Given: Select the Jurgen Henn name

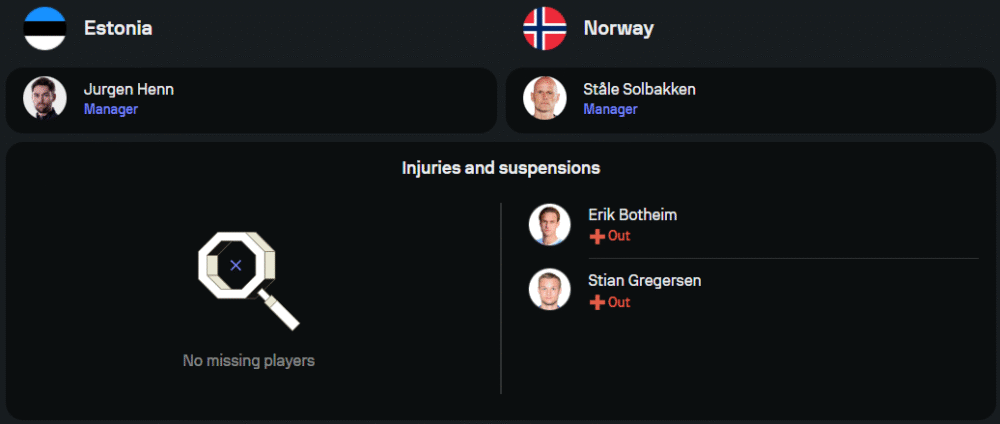Looking at the screenshot, I should pos(129,89).
